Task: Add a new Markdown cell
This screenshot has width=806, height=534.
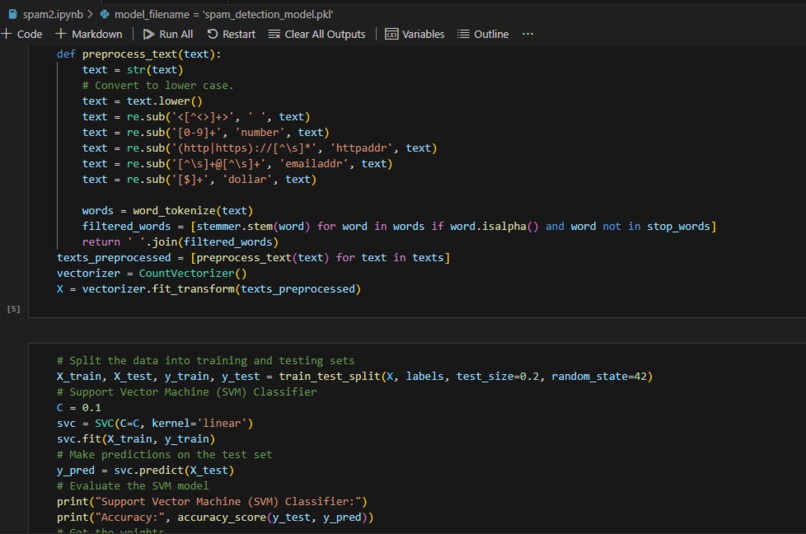Action: pos(89,34)
